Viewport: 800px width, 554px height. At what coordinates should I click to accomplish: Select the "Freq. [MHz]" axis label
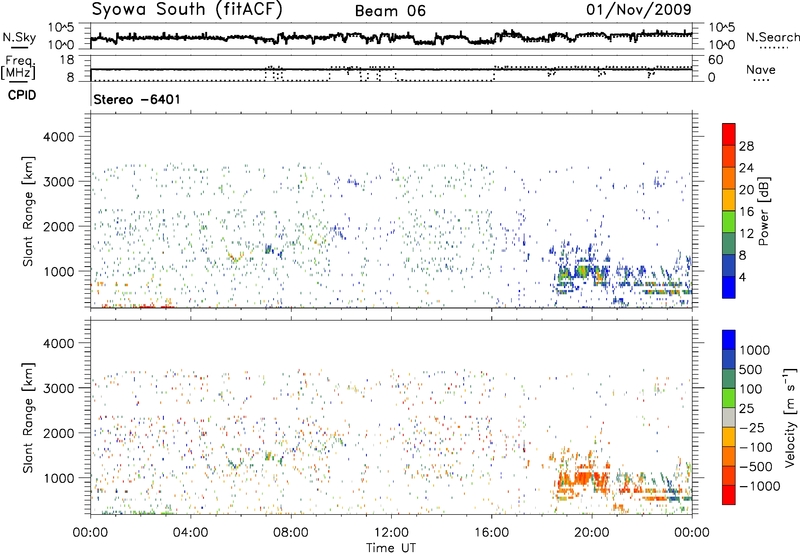coord(18,68)
